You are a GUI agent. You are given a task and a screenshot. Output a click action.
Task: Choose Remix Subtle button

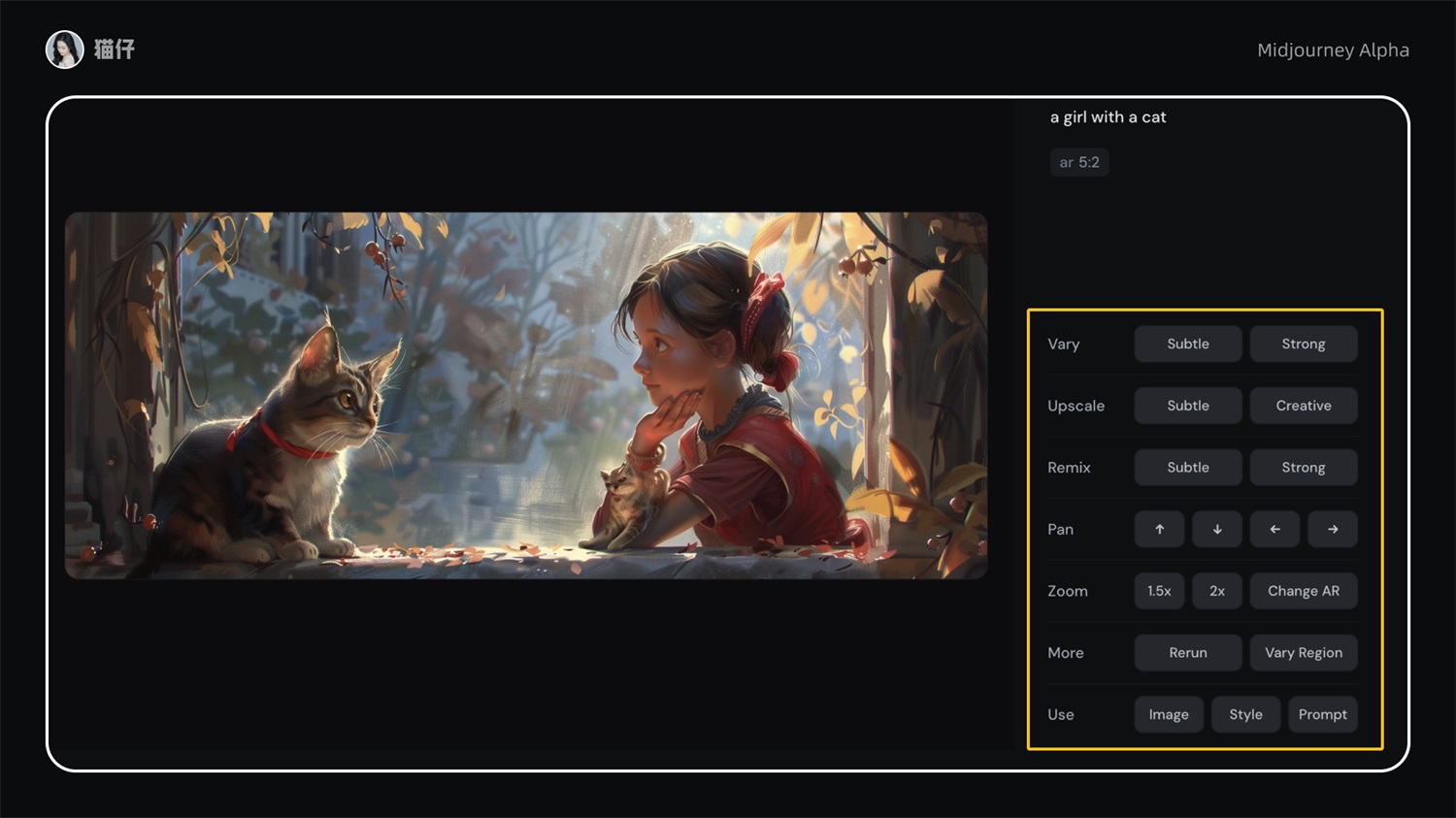[1187, 468]
